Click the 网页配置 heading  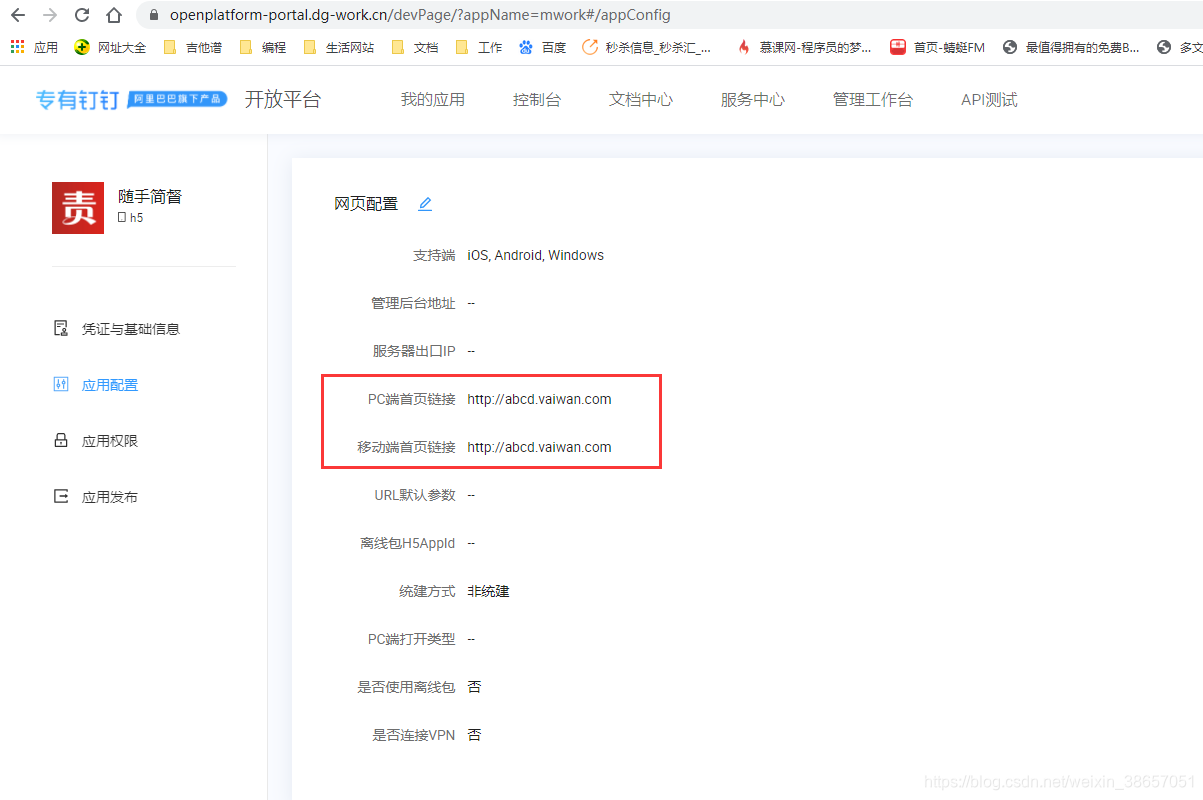tap(366, 204)
